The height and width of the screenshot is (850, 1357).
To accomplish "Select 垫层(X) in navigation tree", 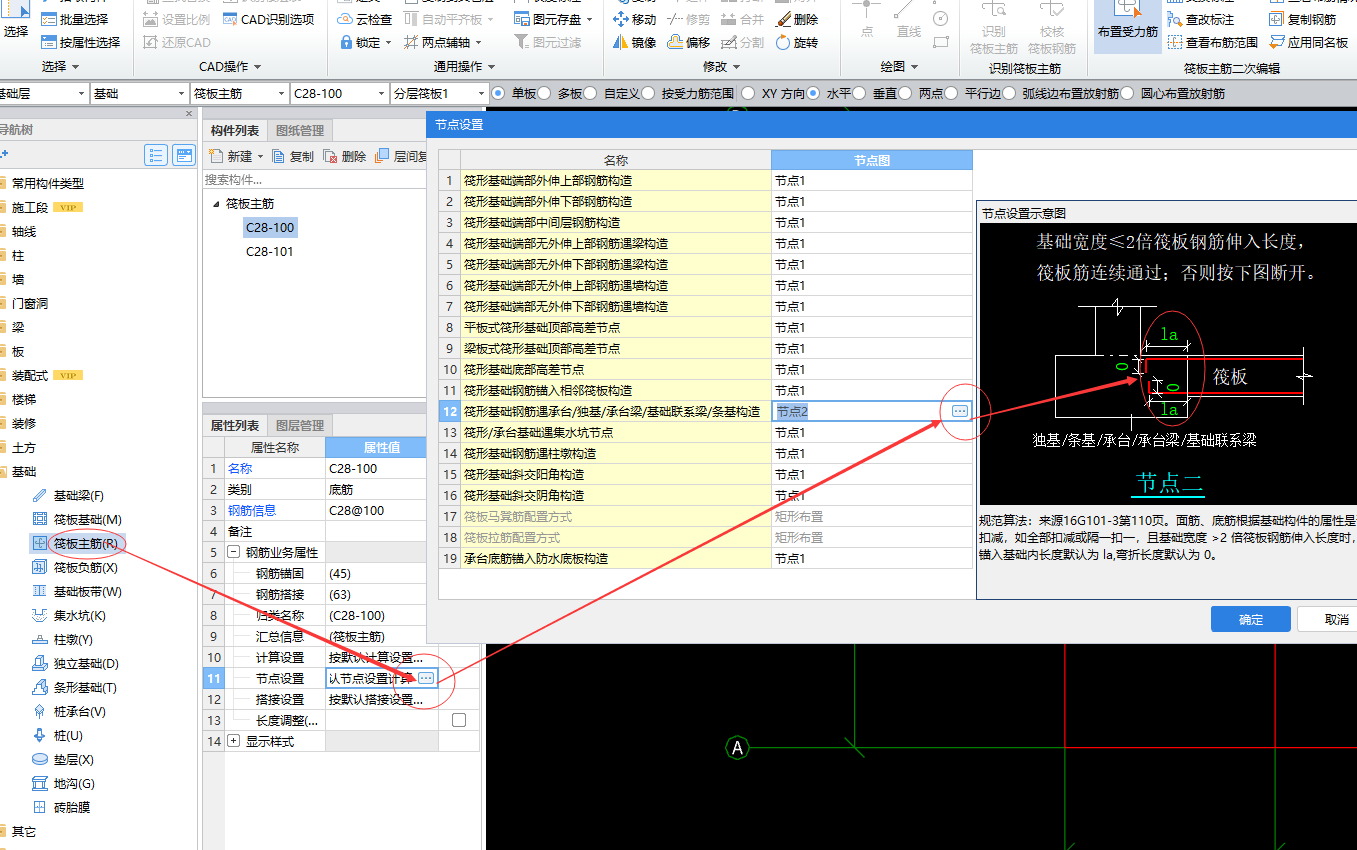I will click(x=62, y=759).
